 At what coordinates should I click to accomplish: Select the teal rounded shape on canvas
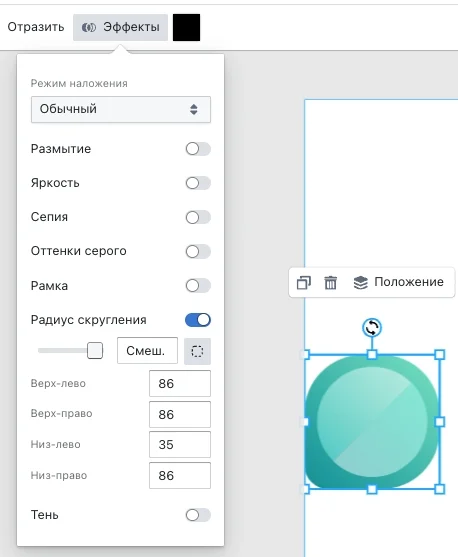pyautogui.click(x=372, y=422)
